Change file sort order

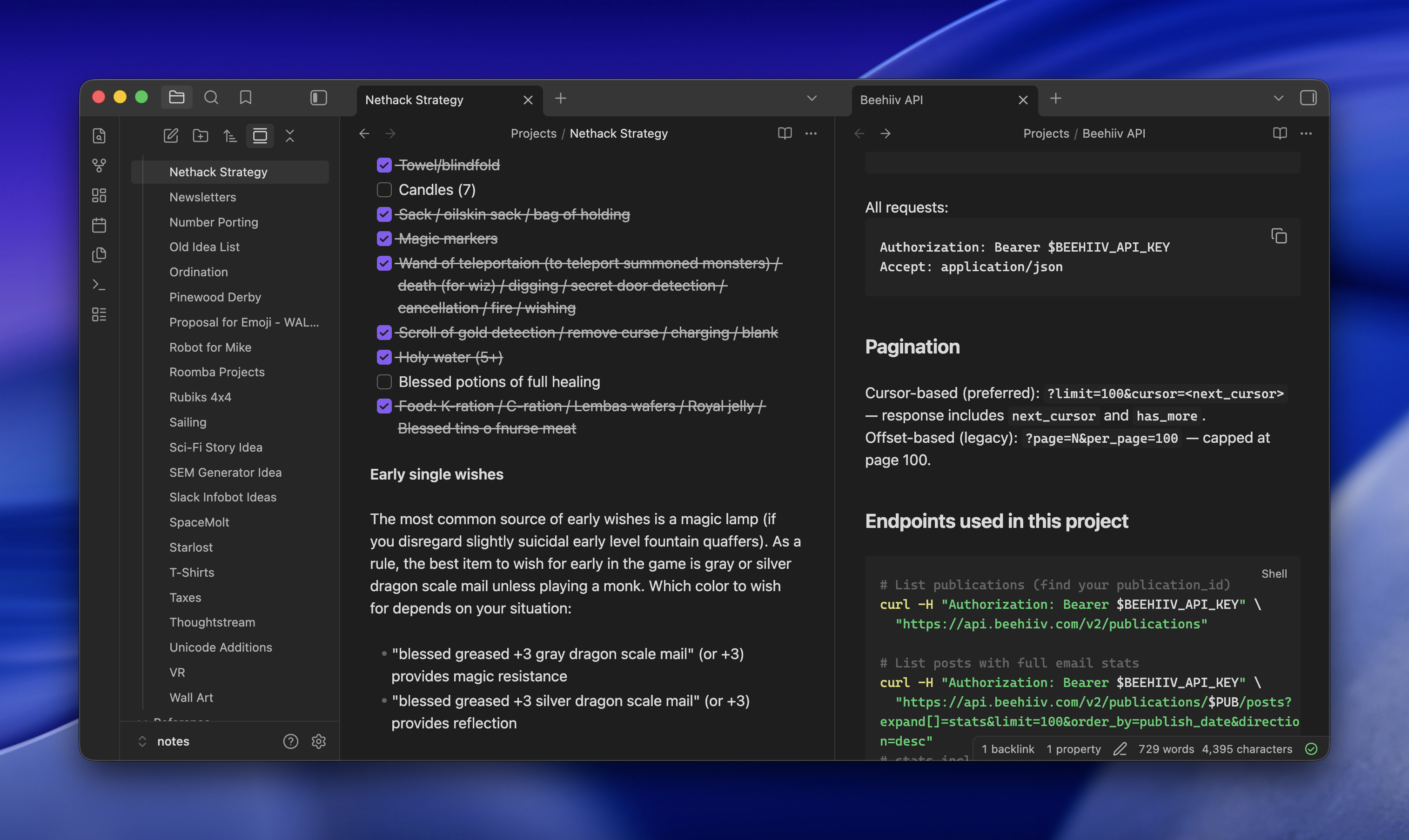pos(230,136)
